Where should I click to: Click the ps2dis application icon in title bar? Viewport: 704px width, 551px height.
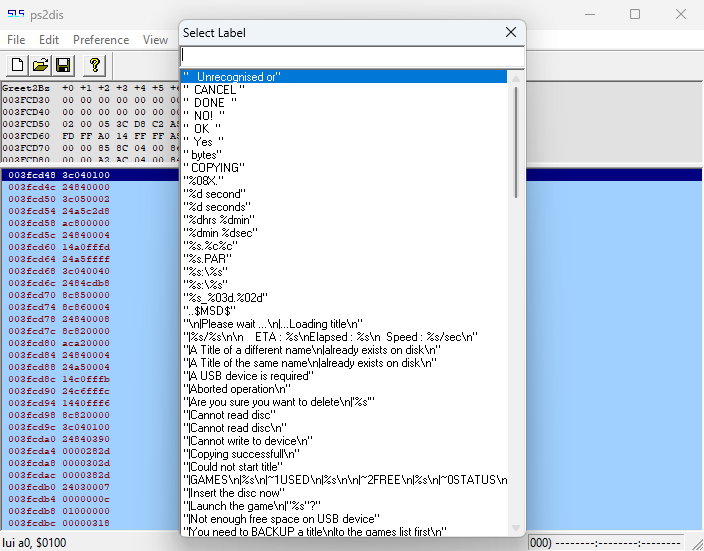(17, 14)
